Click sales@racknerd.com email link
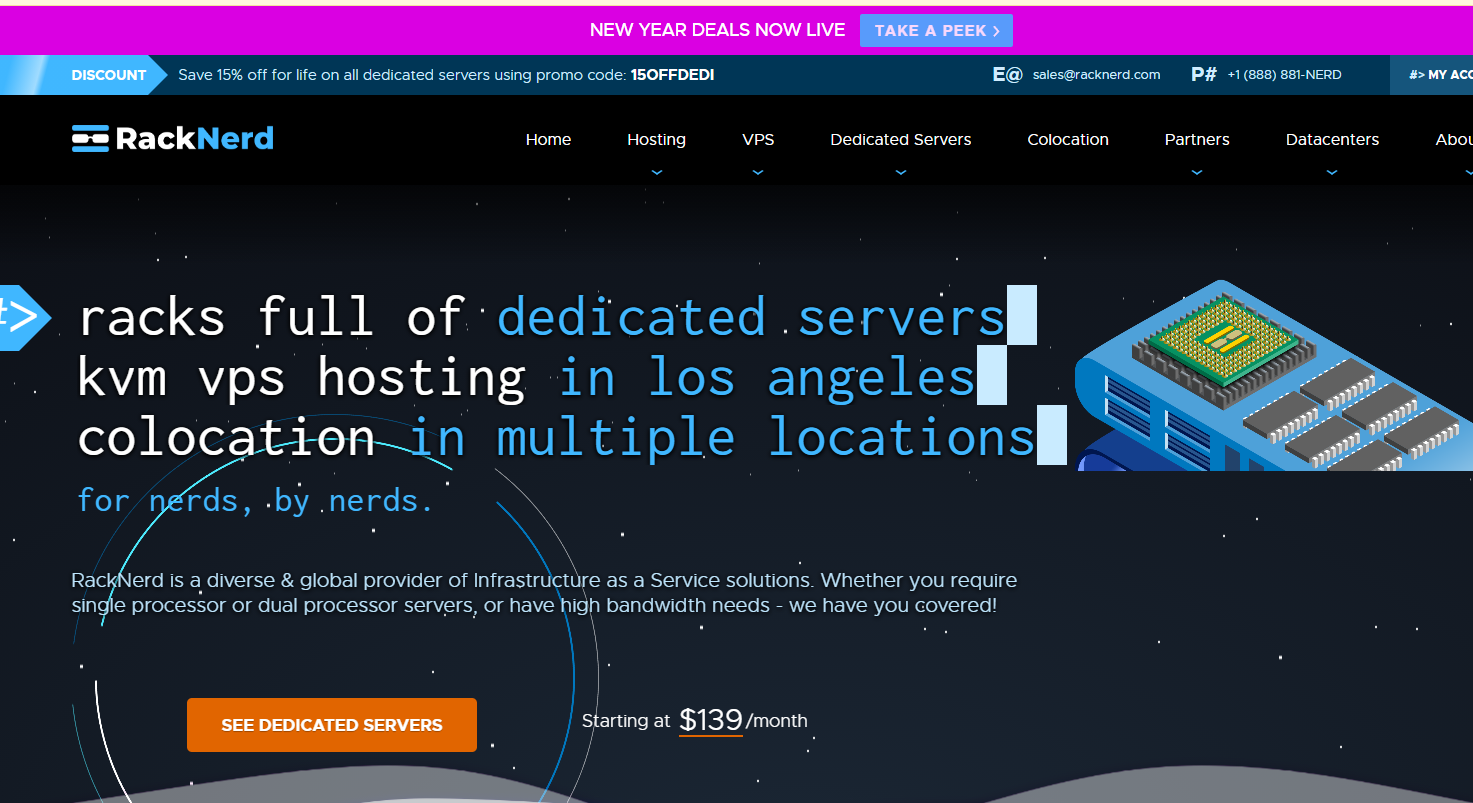The height and width of the screenshot is (803, 1473). 1096,75
